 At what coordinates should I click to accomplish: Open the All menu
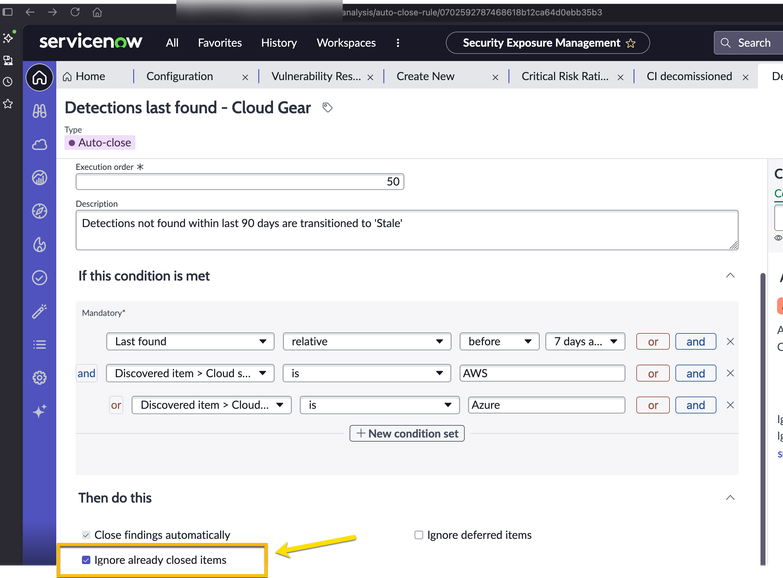pyautogui.click(x=172, y=43)
